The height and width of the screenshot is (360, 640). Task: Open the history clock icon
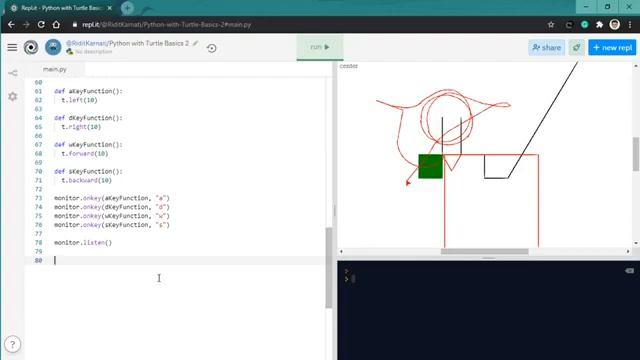[211, 48]
